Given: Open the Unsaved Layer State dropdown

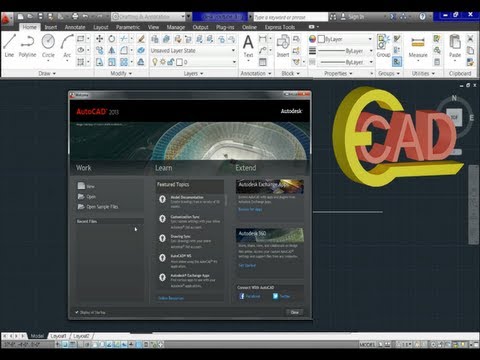Looking at the screenshot, I should pos(193,51).
